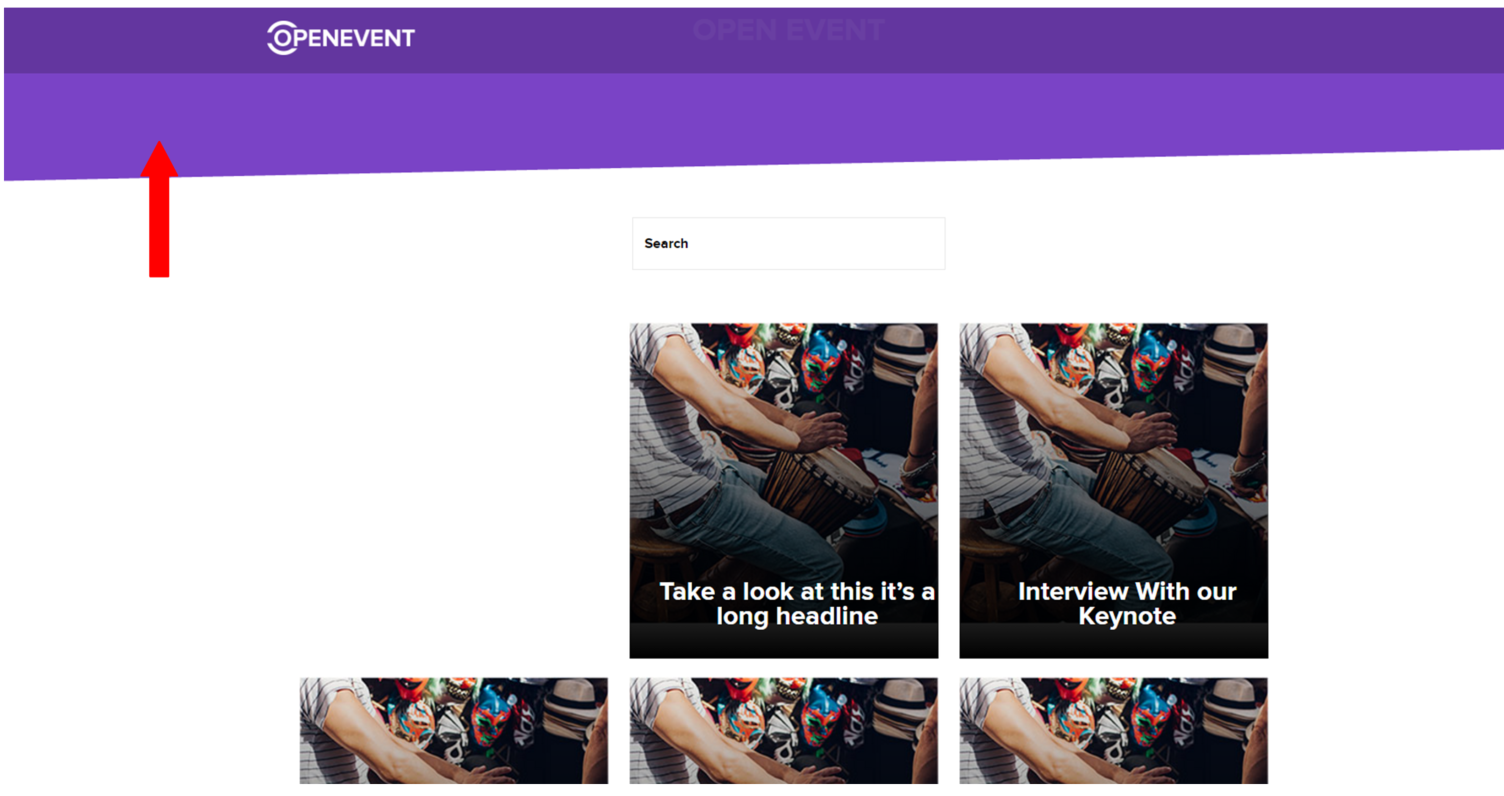Image resolution: width=1504 pixels, height=796 pixels.
Task: Click the OpenEvent logo in the header
Action: 340,38
